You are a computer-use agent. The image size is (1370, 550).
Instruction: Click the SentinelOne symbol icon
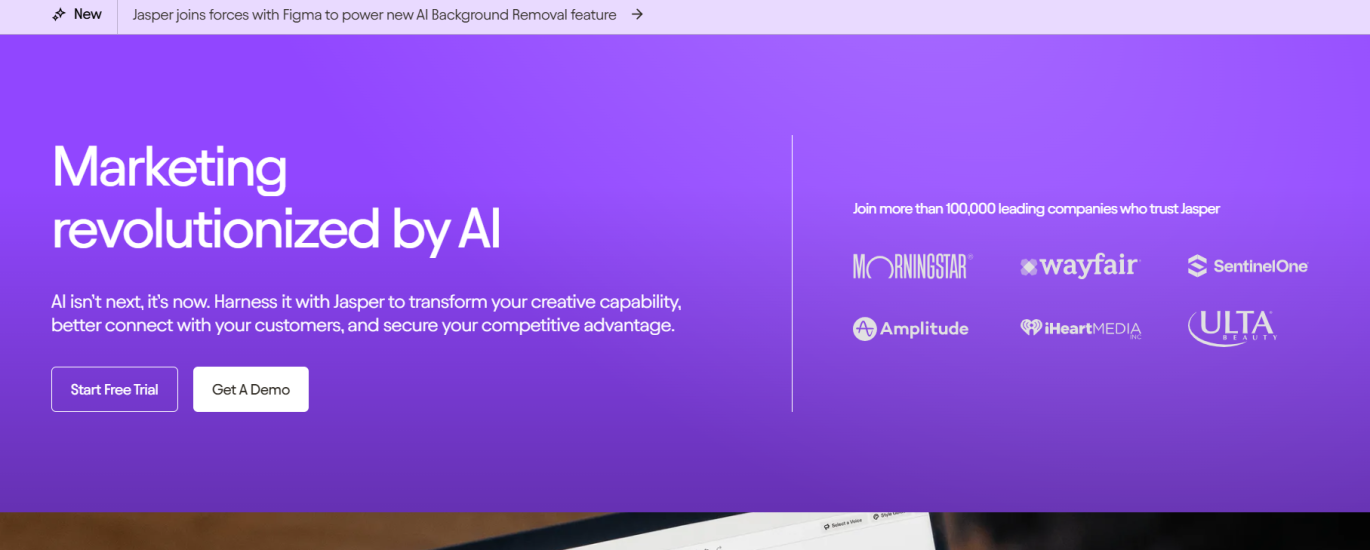(1197, 266)
